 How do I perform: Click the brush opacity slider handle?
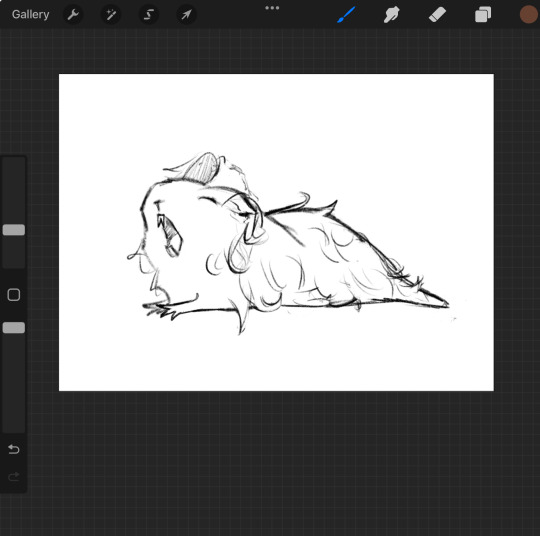pos(14,328)
